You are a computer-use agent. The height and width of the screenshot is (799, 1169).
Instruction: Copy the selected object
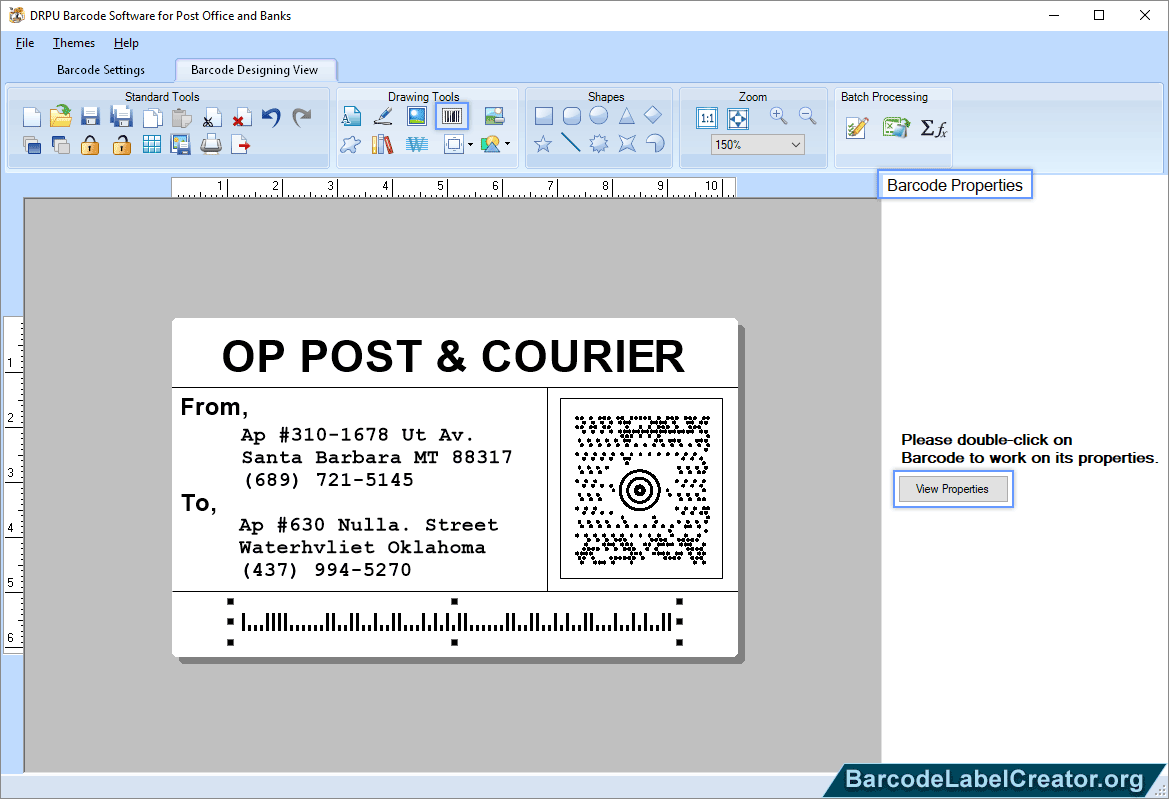point(152,118)
